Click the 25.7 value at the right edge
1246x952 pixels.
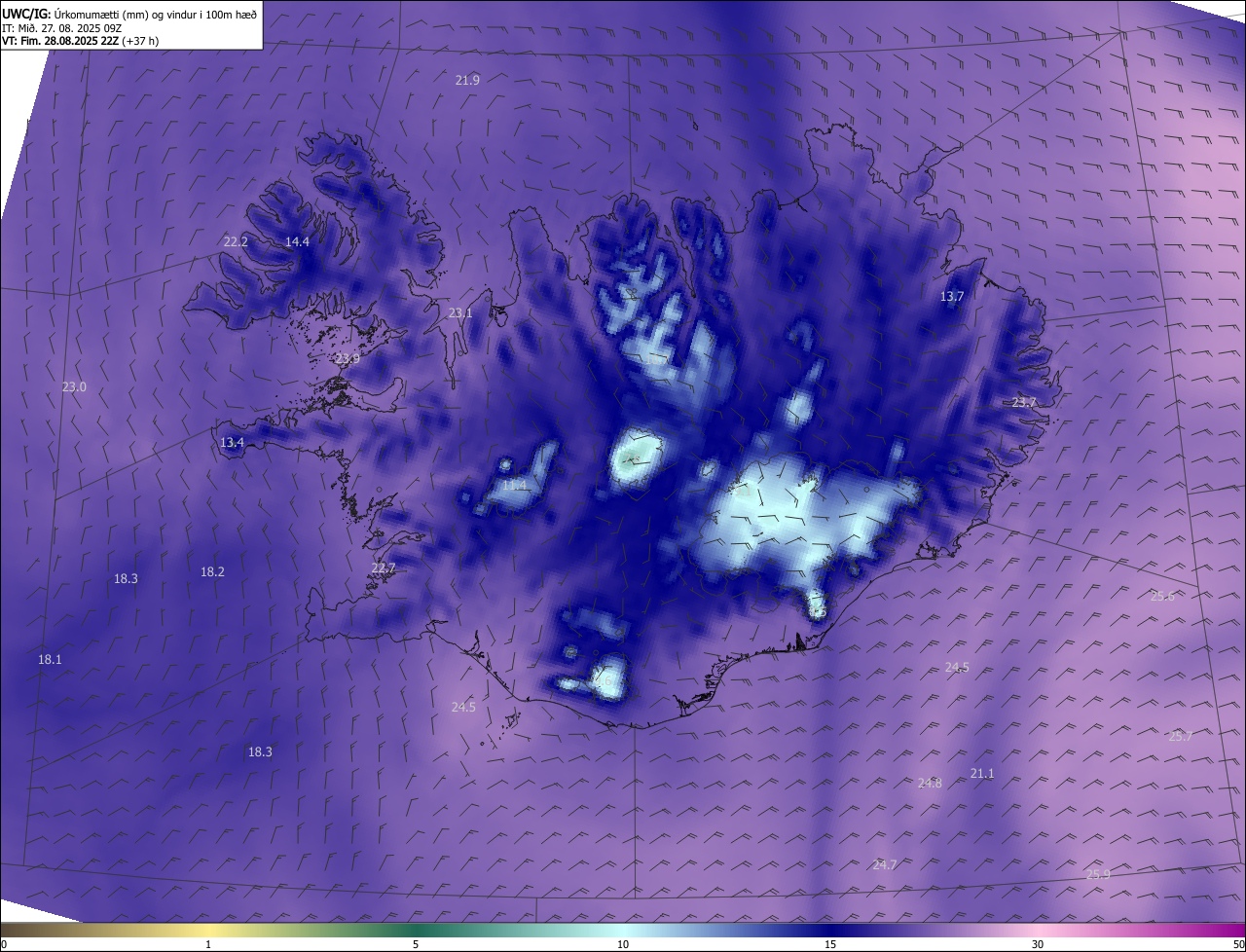point(1180,736)
